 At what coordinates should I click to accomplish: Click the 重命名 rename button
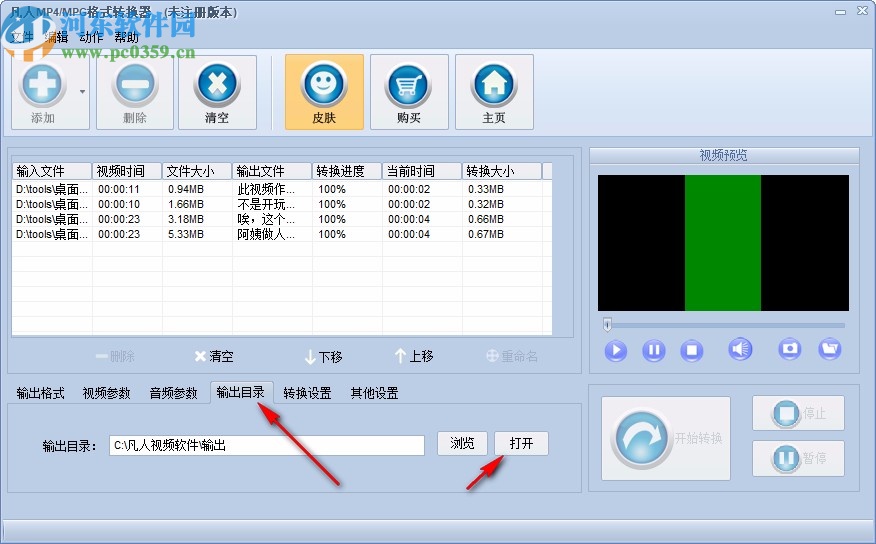[x=512, y=356]
